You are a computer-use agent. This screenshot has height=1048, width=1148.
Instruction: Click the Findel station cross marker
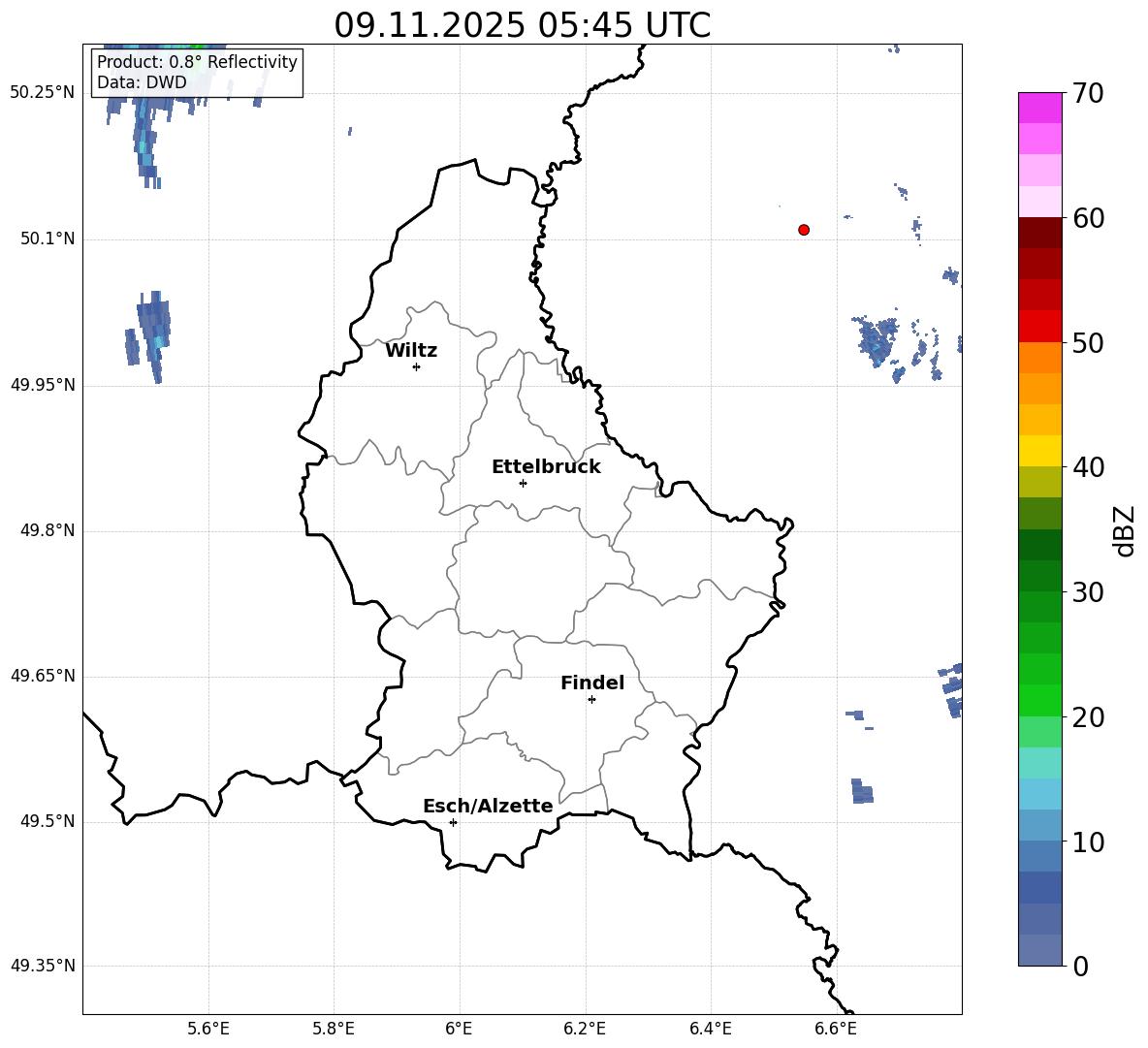click(x=591, y=700)
